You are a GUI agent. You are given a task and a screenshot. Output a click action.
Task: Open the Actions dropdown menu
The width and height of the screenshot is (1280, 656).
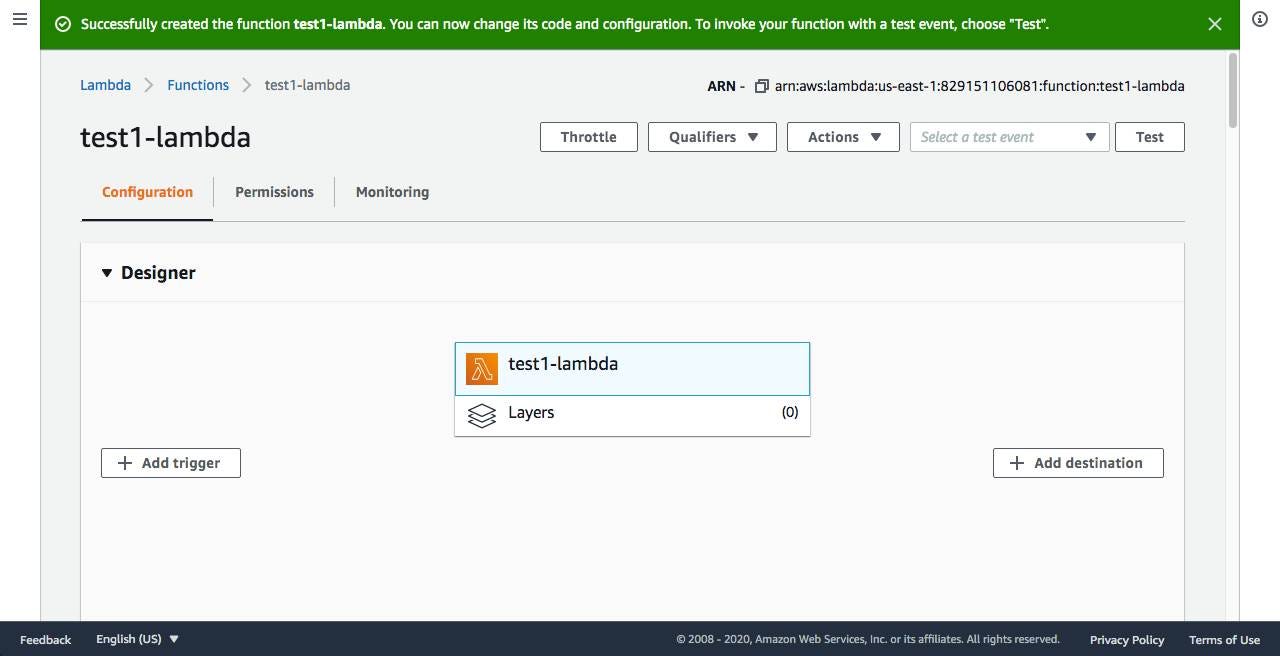(x=843, y=137)
